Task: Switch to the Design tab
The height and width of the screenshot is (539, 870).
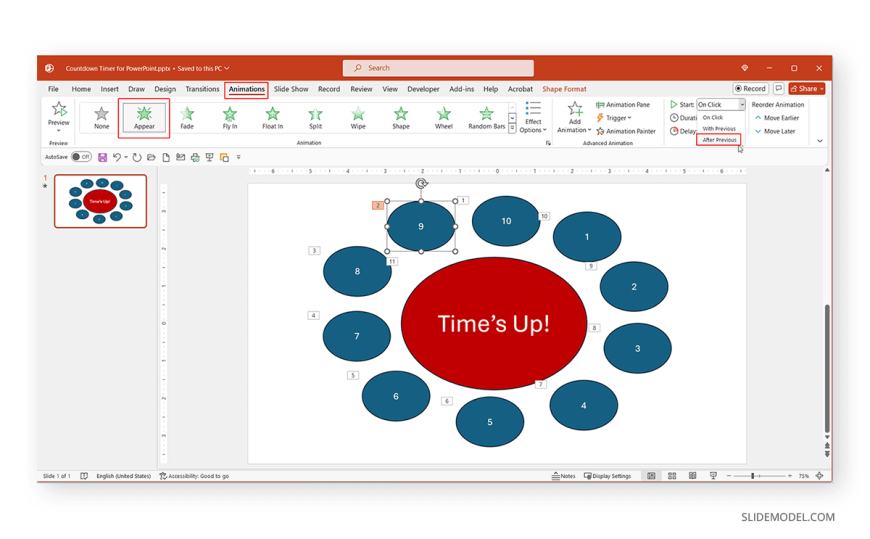Action: pyautogui.click(x=165, y=89)
